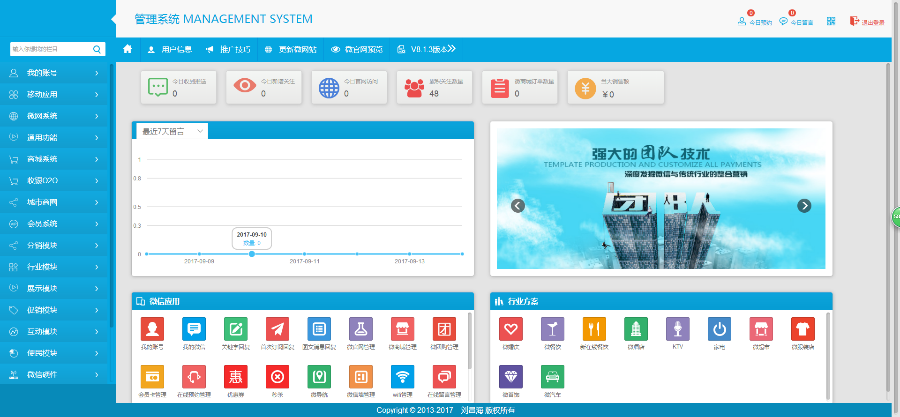The height and width of the screenshot is (417, 900).
Task: Expand 商城系统 using its chevron arrow
Action: 97,159
